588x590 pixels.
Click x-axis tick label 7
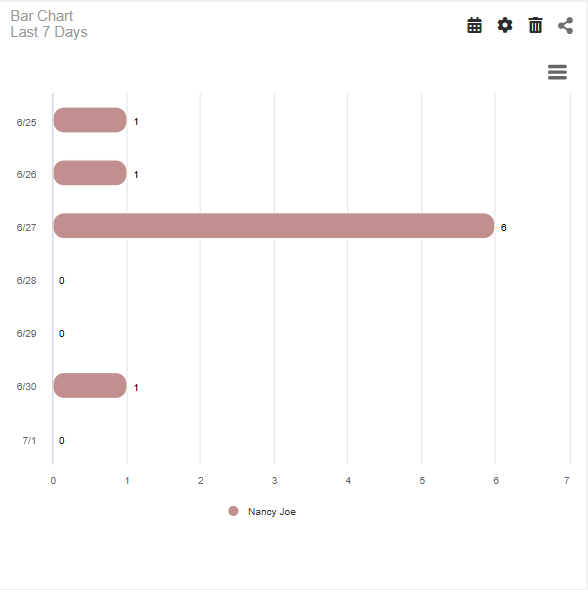click(567, 481)
